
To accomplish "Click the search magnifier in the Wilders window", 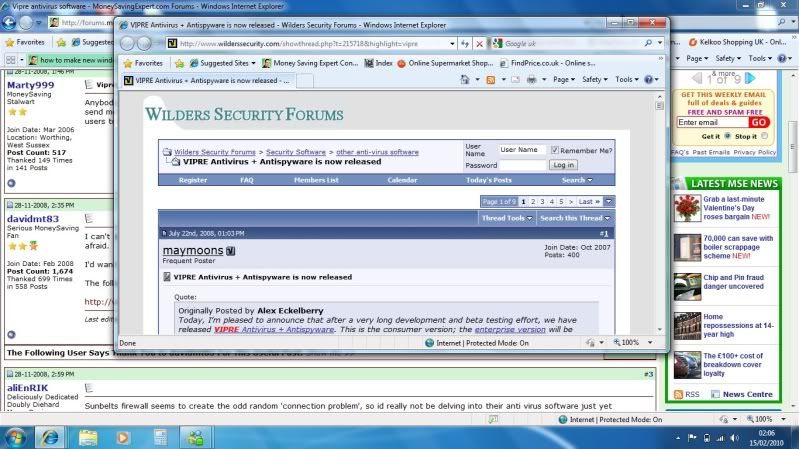I will point(648,43).
